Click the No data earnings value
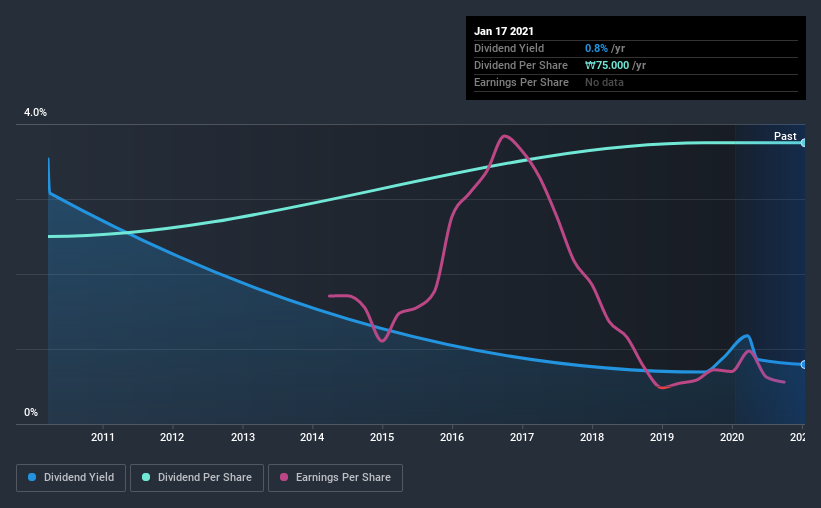The height and width of the screenshot is (508, 821). (604, 82)
